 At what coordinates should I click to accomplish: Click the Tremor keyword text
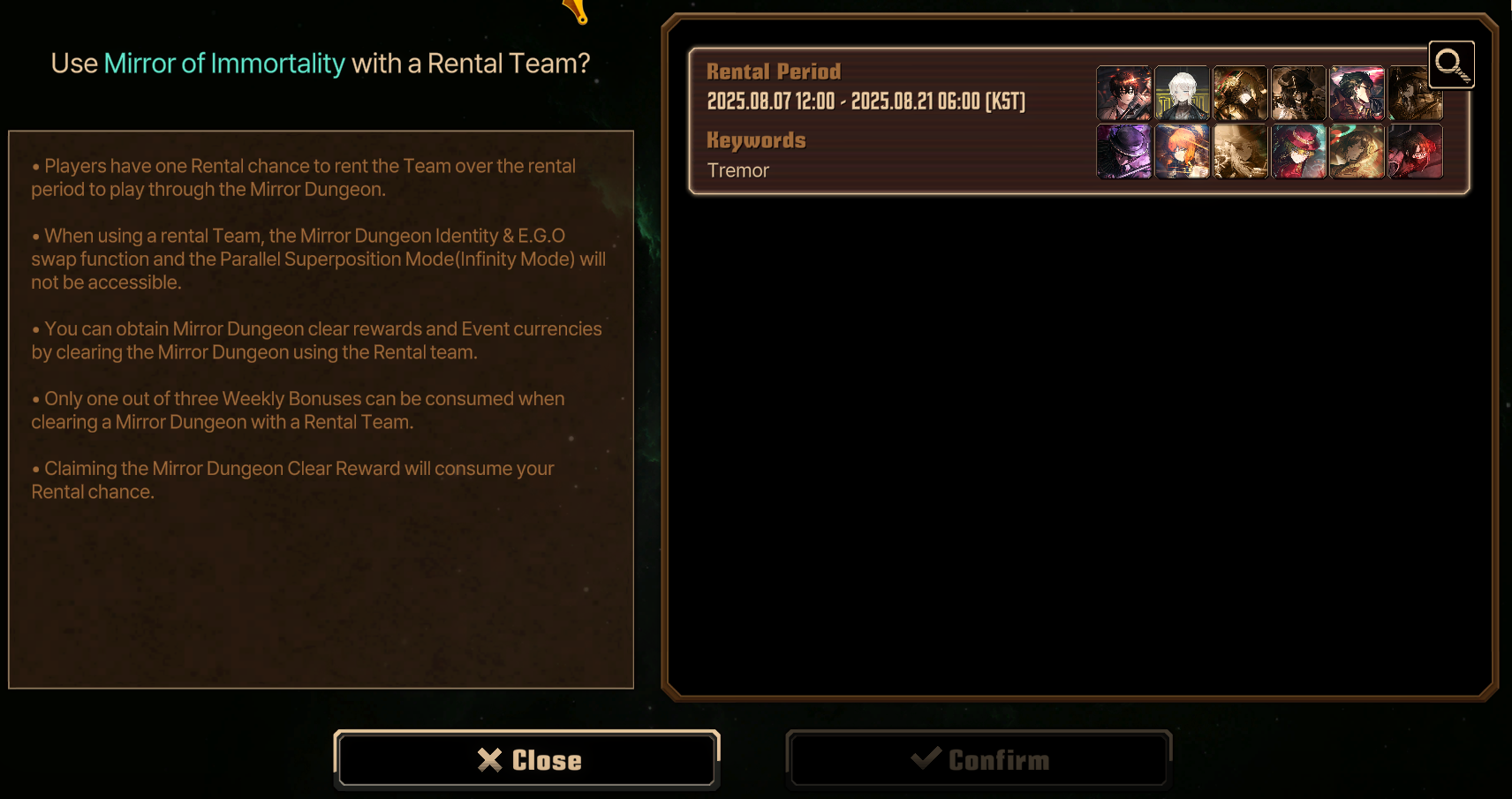[738, 170]
